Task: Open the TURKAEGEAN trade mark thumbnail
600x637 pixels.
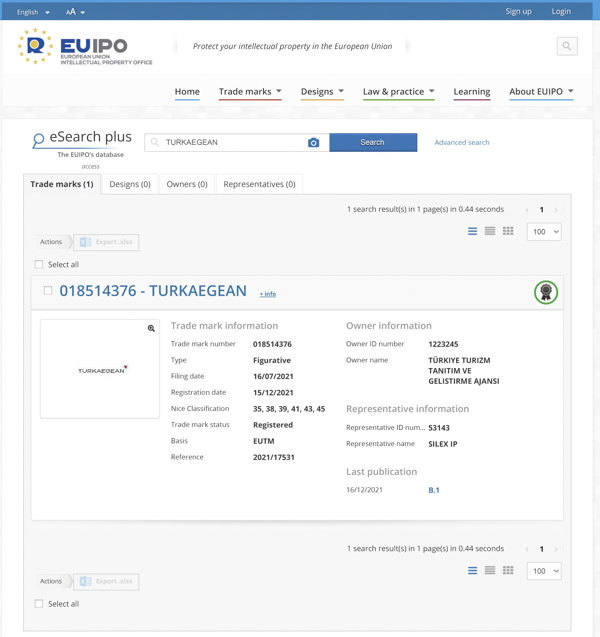Action: (x=100, y=369)
